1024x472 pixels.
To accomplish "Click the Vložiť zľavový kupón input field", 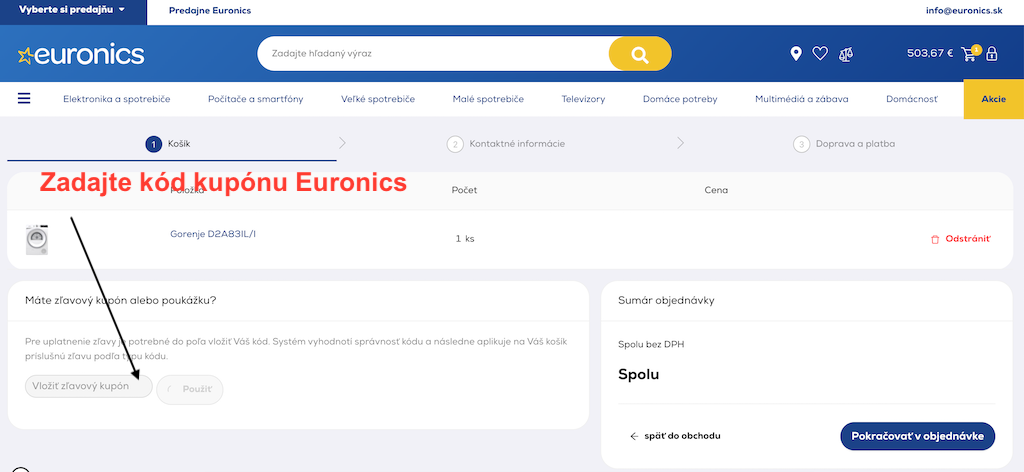I will tap(88, 386).
